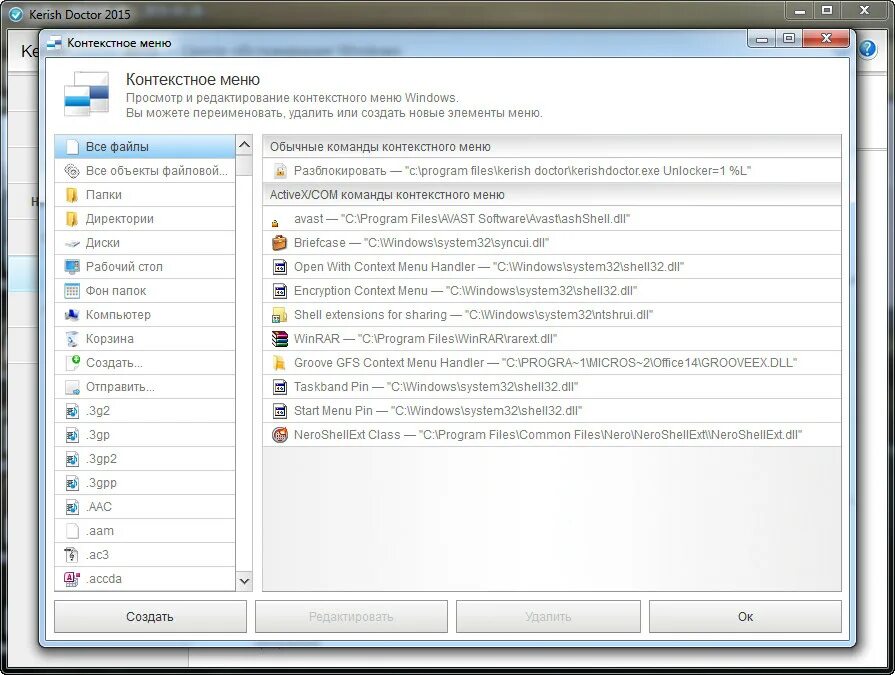Click the icon beside Start Menu Pin
The image size is (895, 675).
click(280, 411)
